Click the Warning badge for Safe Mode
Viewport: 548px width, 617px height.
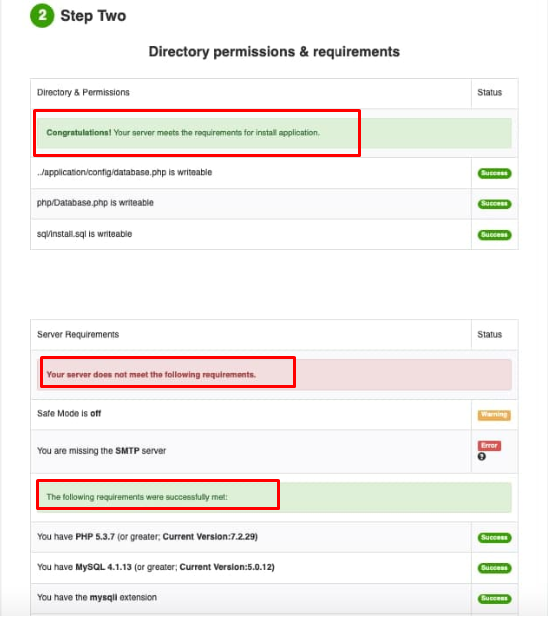[494, 415]
